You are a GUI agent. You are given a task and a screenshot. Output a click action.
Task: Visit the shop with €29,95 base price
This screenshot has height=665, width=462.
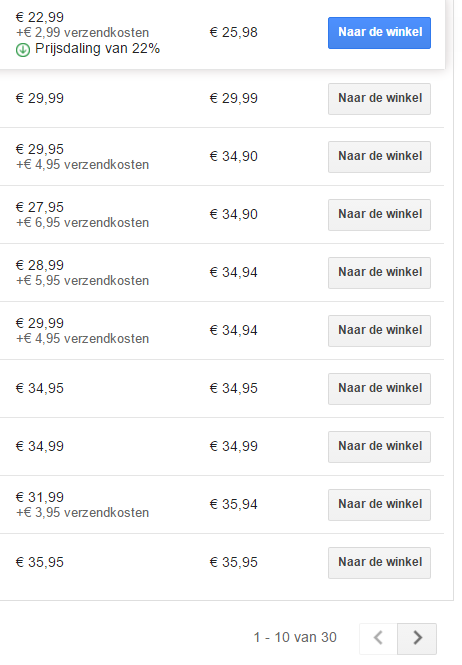pos(379,157)
